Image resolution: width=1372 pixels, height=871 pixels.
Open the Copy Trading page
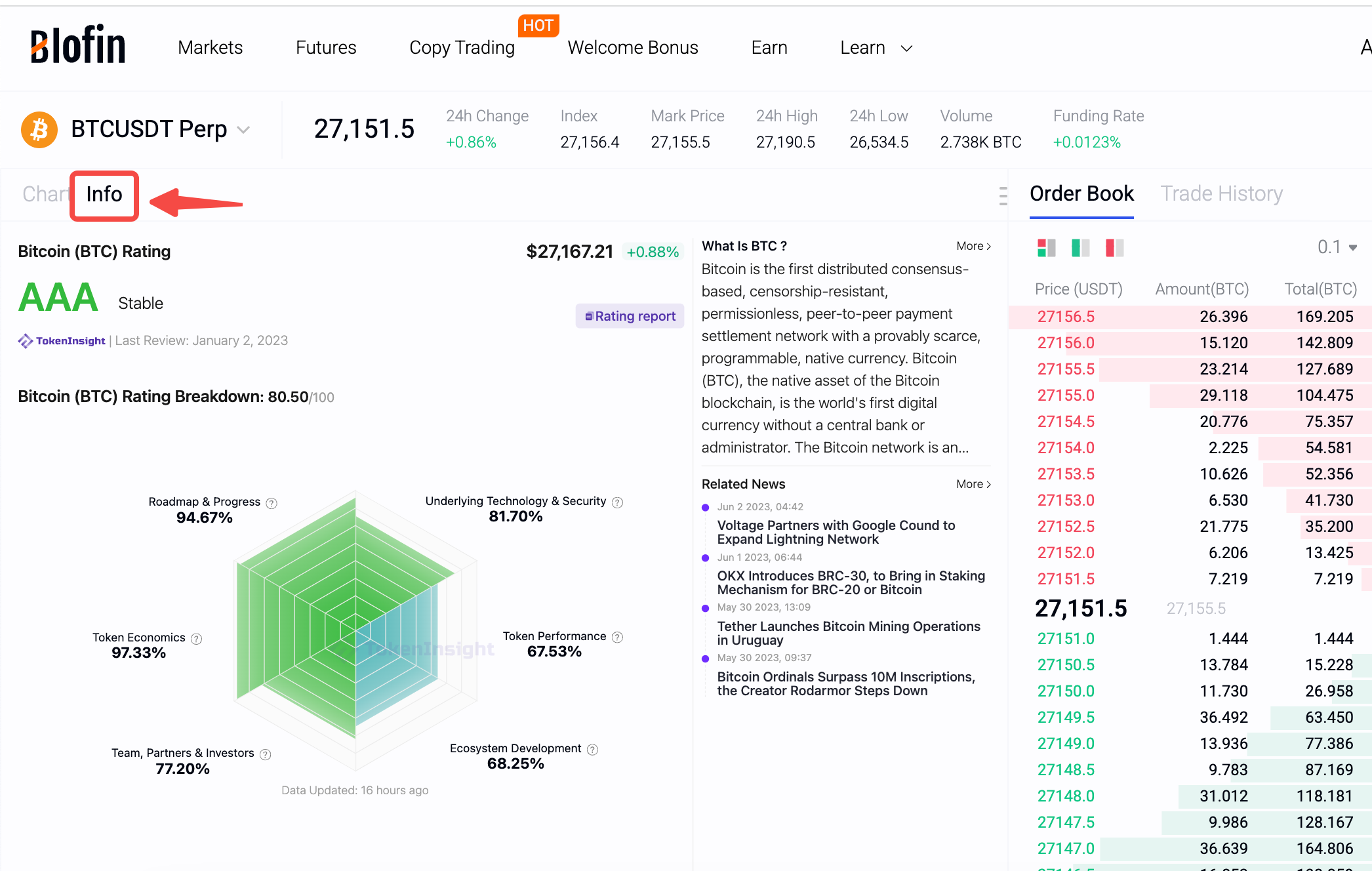coord(462,47)
